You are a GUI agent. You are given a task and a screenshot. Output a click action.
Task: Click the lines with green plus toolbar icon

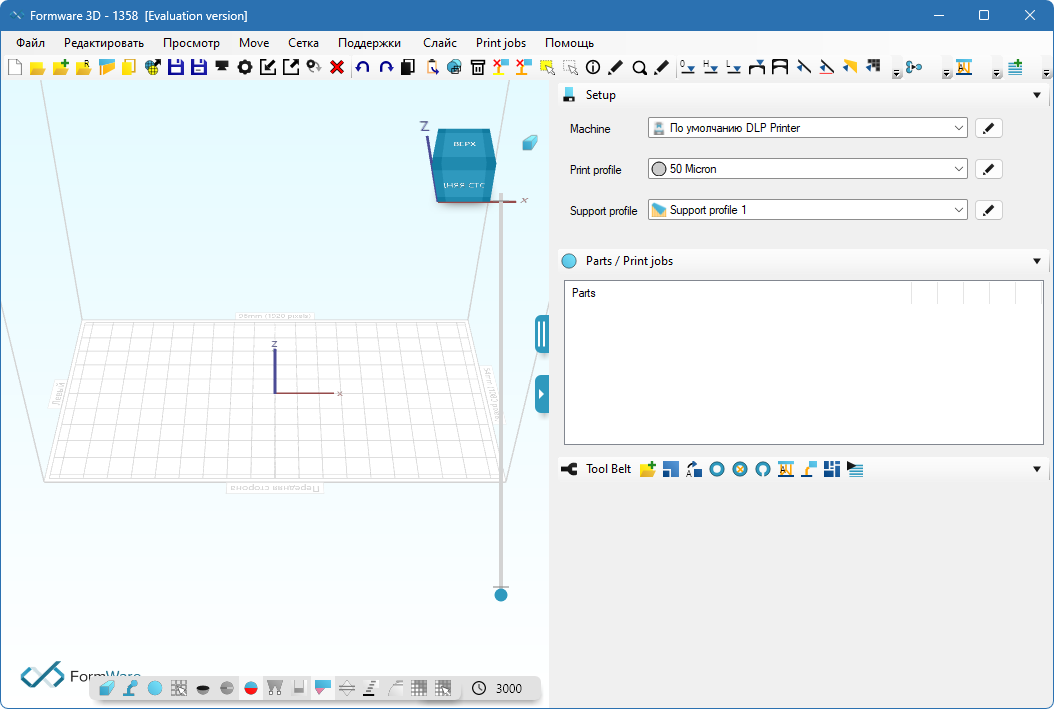[x=1015, y=67]
